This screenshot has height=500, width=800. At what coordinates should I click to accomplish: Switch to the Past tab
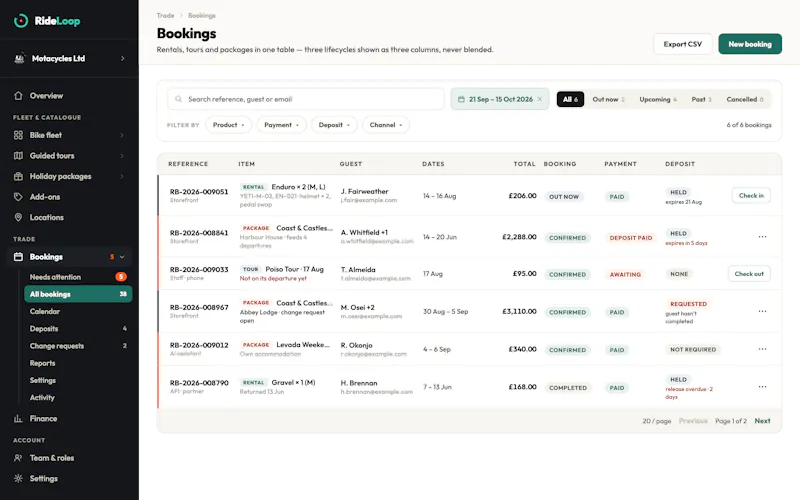pyautogui.click(x=702, y=99)
